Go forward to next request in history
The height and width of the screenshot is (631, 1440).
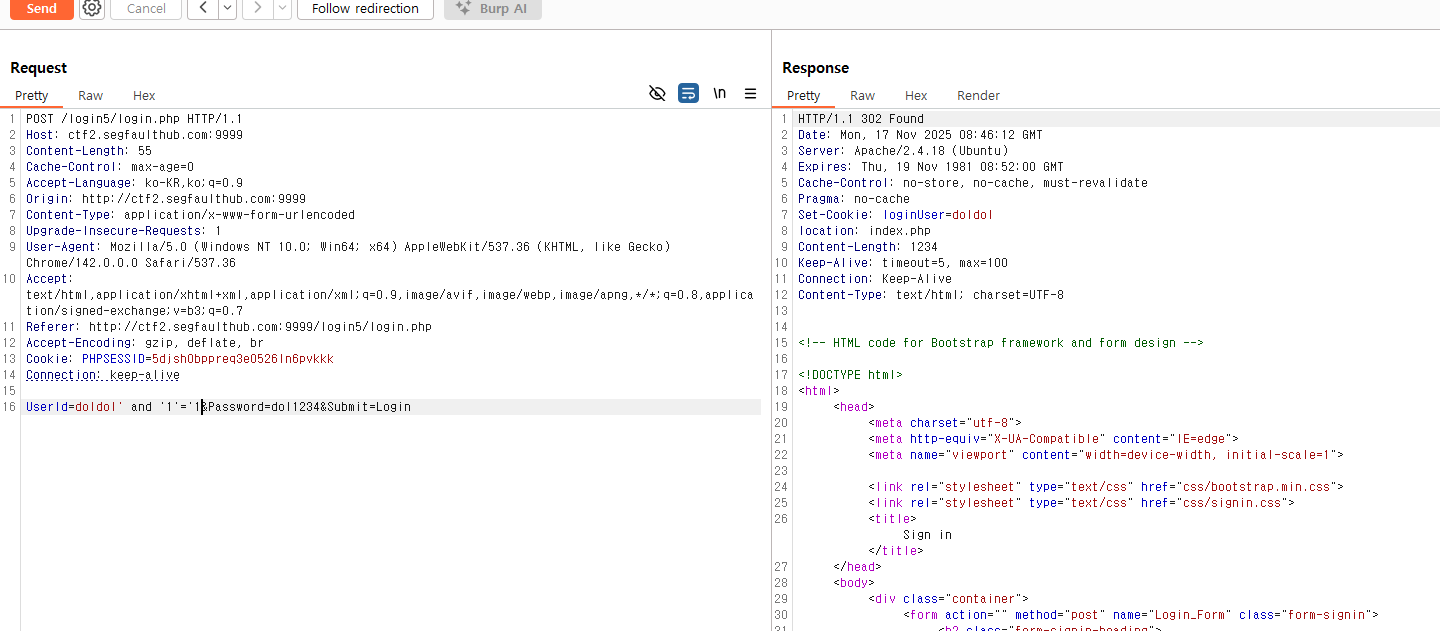(257, 8)
